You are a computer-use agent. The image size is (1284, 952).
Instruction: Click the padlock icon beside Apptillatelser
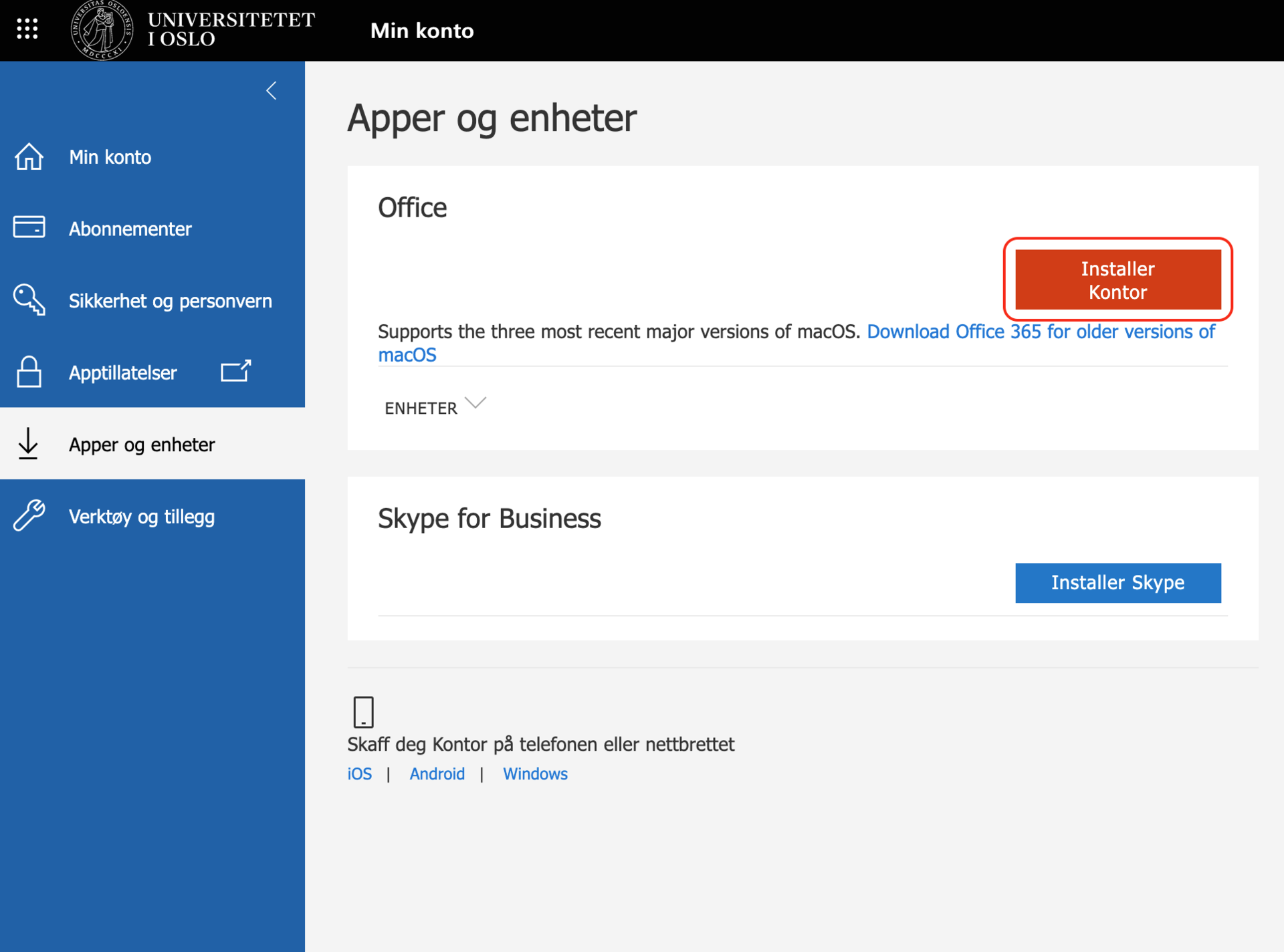(x=29, y=372)
